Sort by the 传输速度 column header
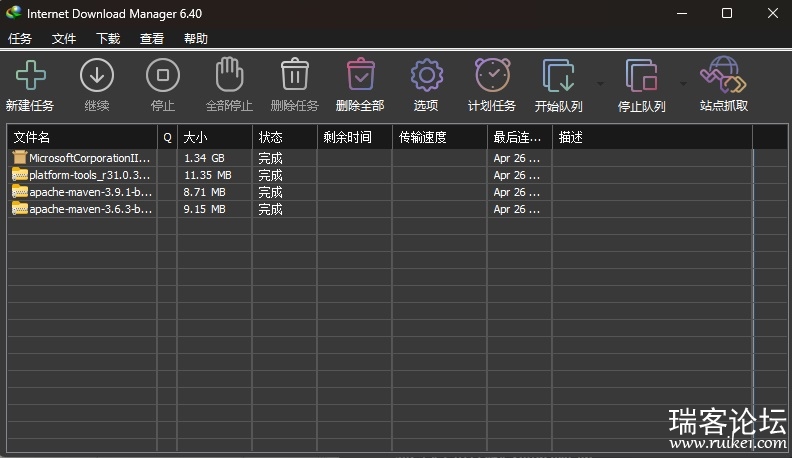 point(440,137)
